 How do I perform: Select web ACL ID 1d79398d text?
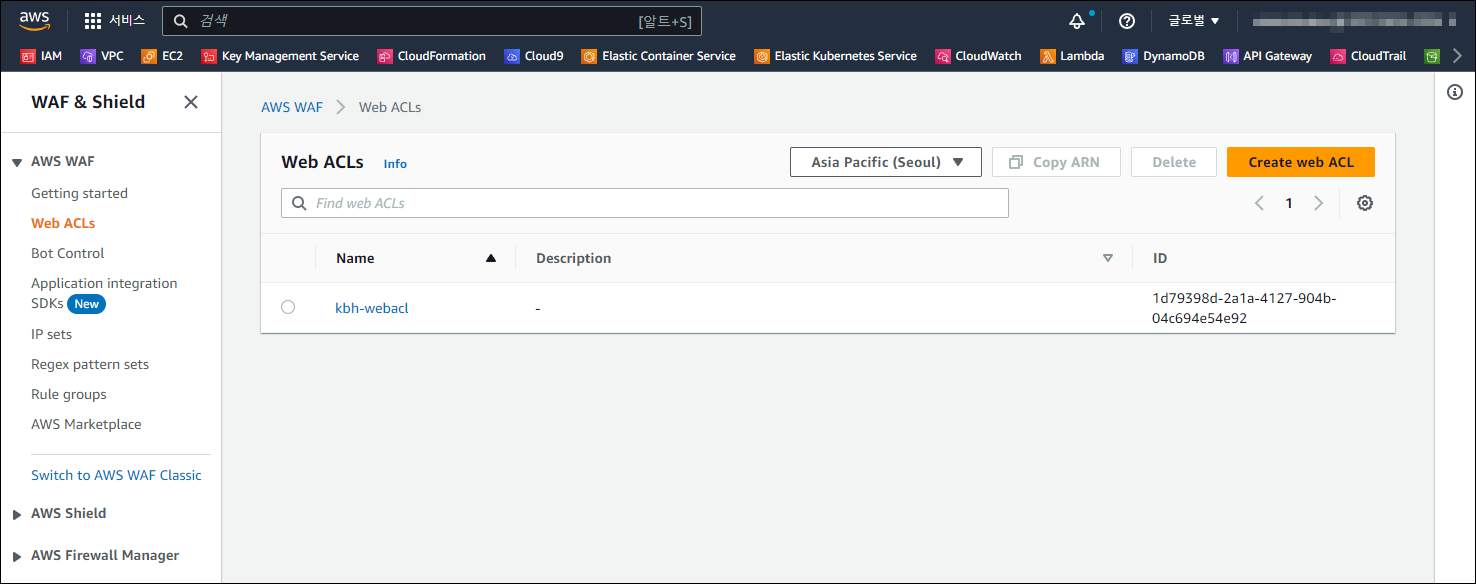click(x=1244, y=308)
